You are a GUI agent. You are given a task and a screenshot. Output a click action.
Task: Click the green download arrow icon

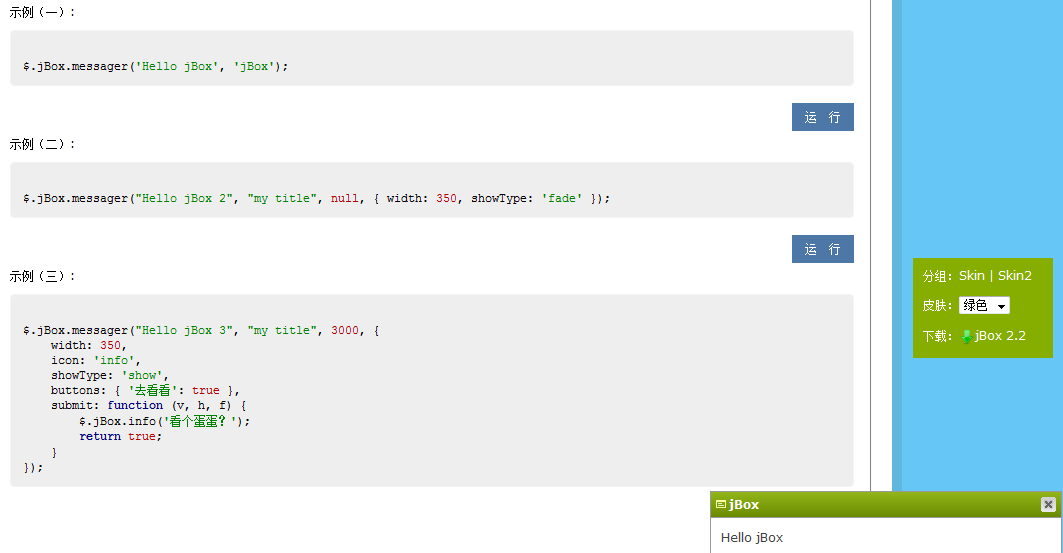(966, 336)
